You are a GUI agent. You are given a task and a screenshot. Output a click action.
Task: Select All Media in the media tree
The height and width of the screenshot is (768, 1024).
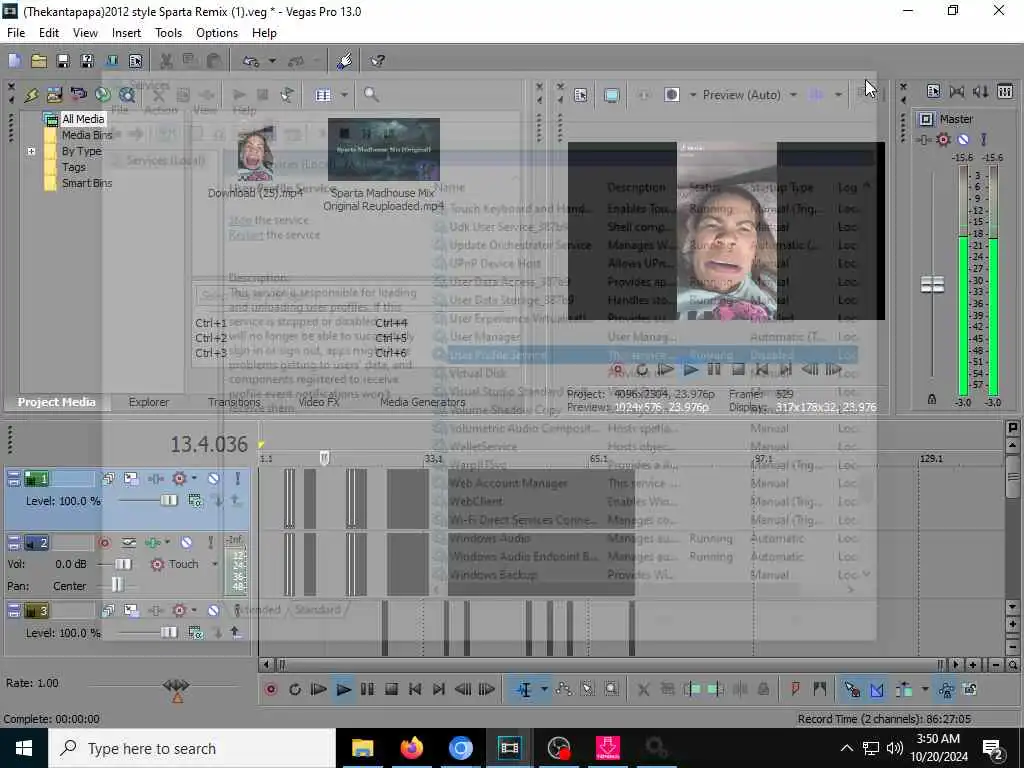[83, 119]
